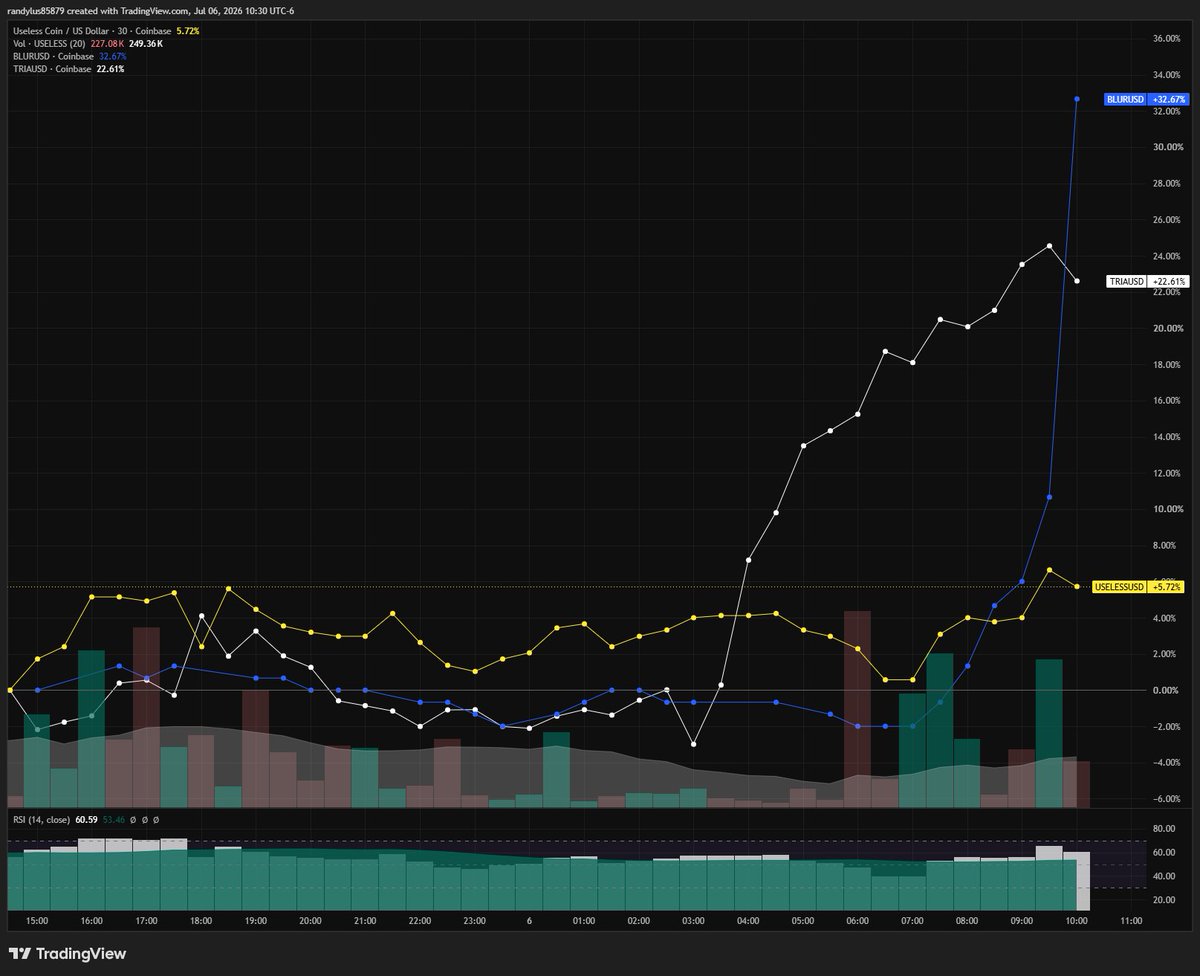Click the last BLURUSD data point at 32.67%
The image size is (1200, 976).
click(1077, 99)
